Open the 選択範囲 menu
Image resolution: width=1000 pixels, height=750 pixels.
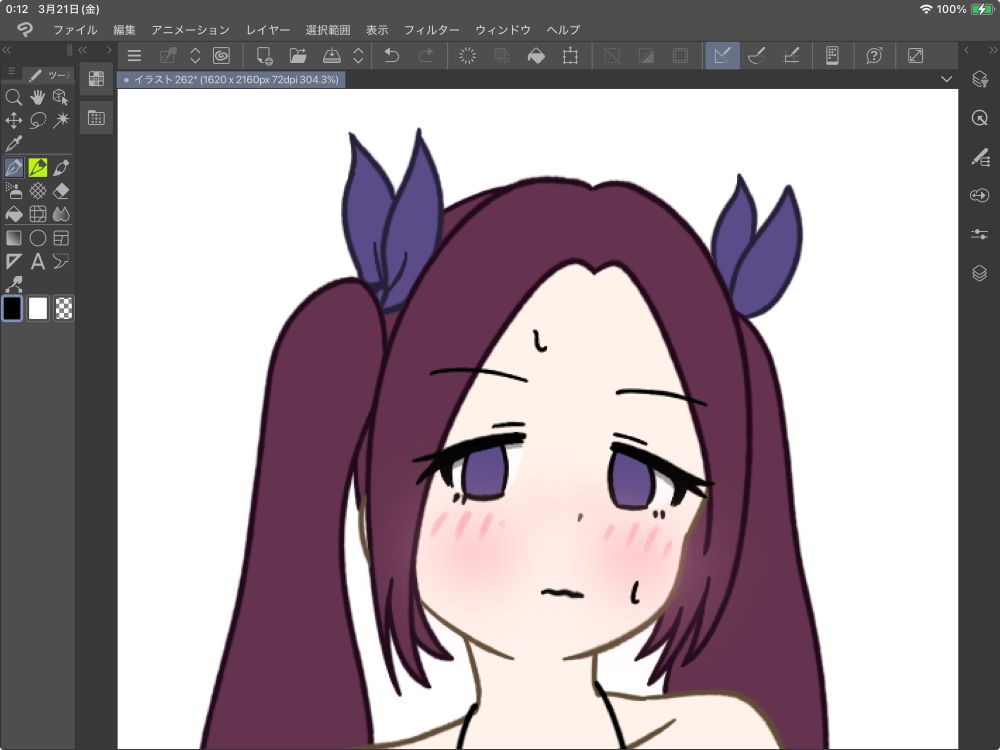click(x=328, y=30)
